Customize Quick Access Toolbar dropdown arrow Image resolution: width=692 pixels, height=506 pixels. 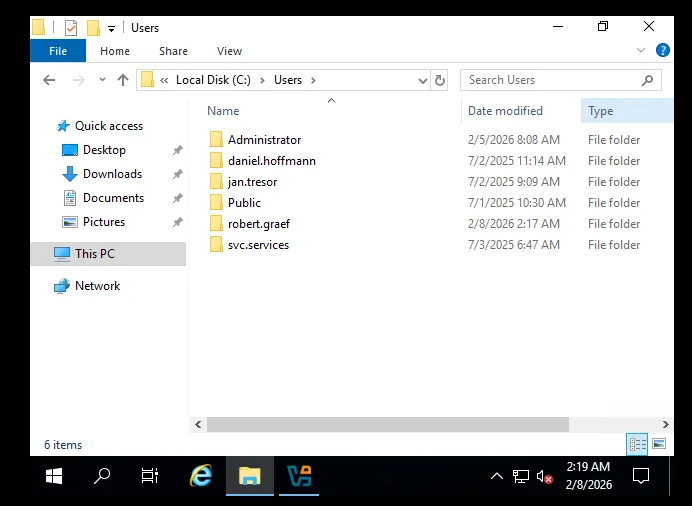[x=111, y=28]
